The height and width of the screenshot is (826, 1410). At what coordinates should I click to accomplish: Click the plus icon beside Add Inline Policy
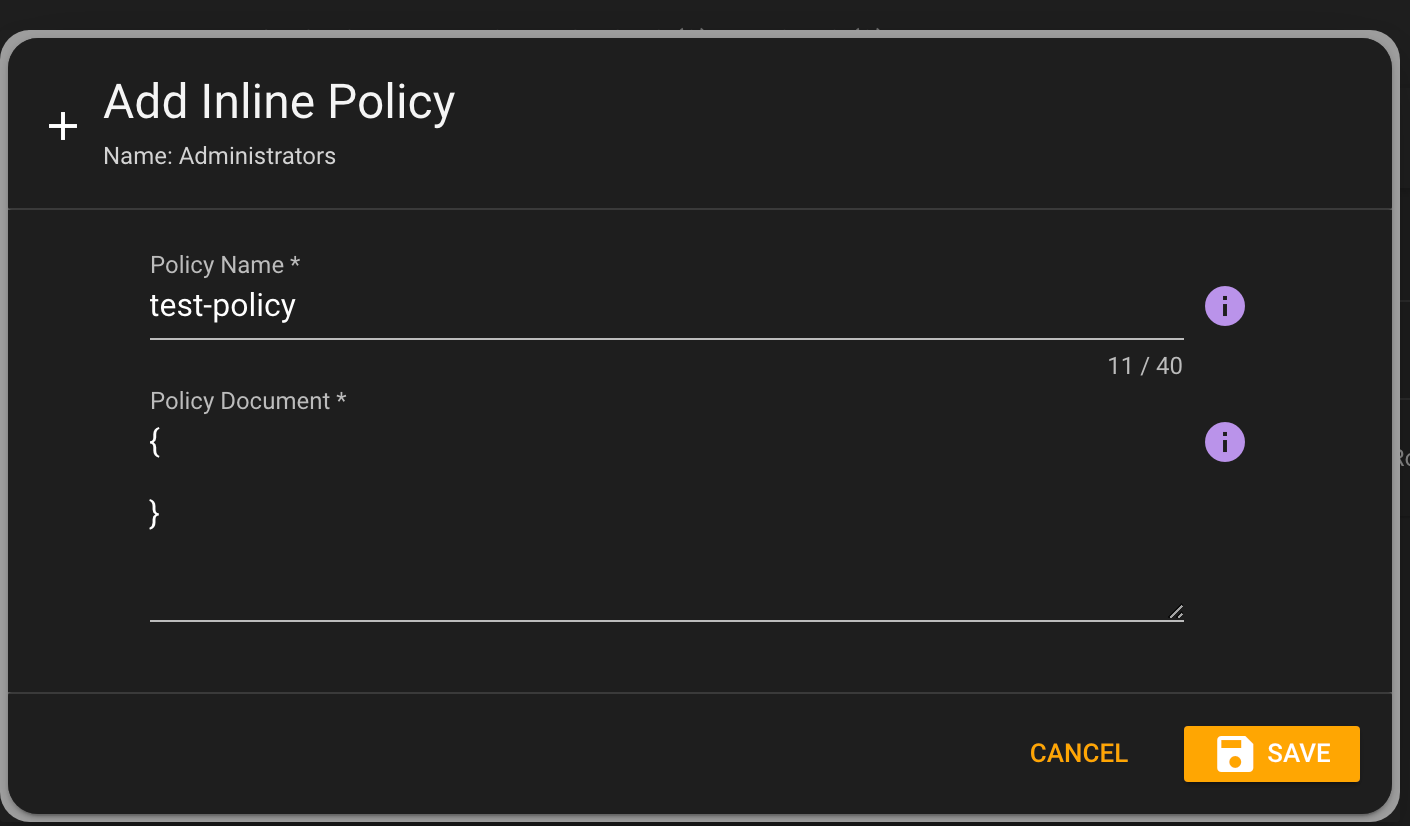63,126
